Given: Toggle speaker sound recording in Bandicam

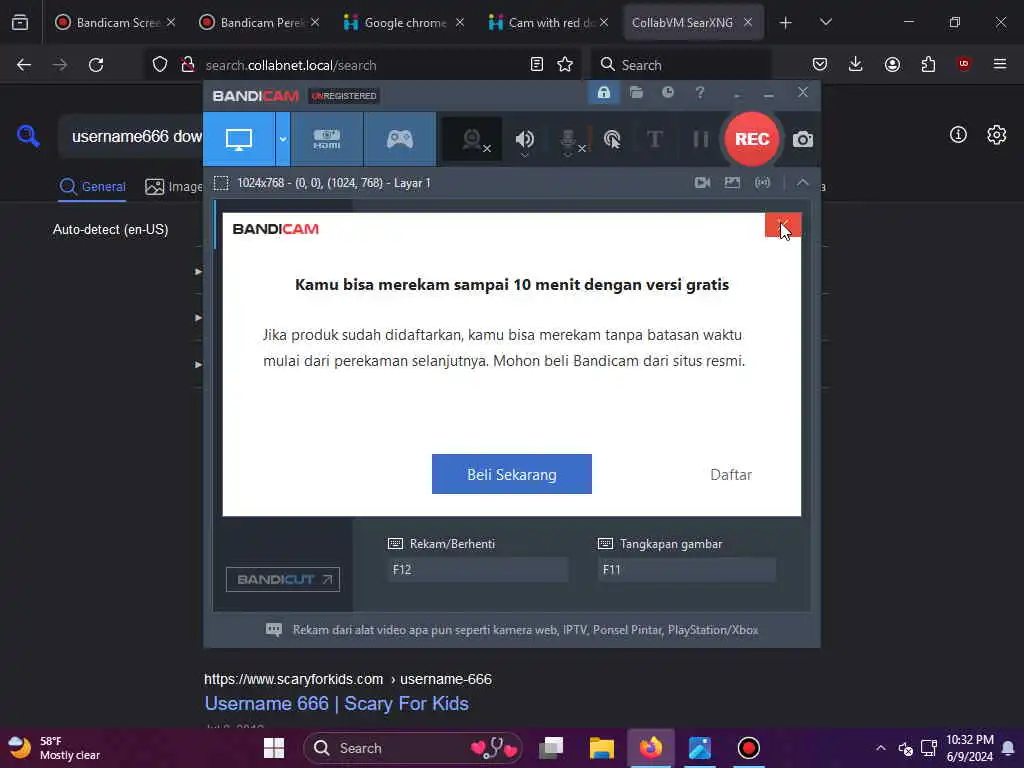Looking at the screenshot, I should (x=524, y=140).
